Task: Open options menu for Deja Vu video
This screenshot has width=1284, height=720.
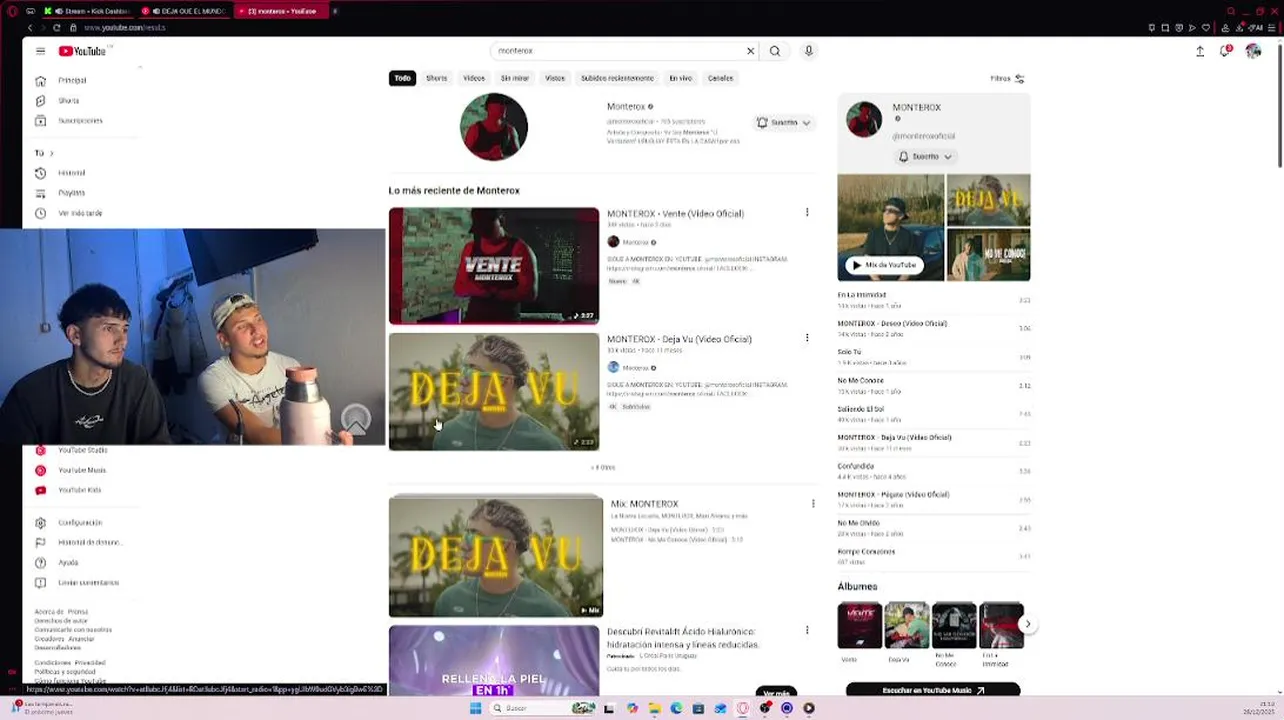Action: [807, 338]
